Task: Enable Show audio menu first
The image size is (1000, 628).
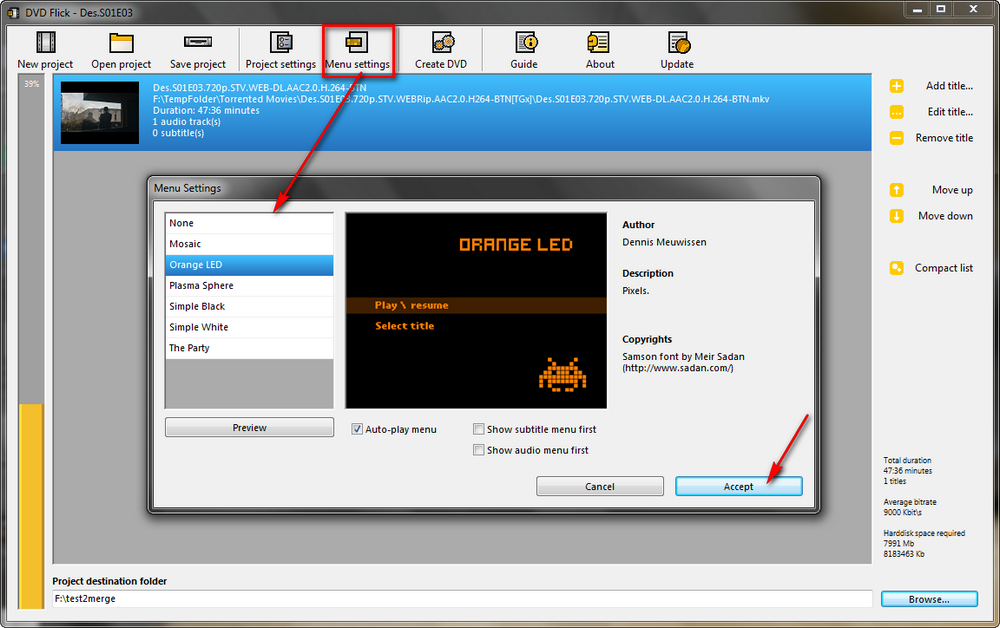Action: pos(479,450)
